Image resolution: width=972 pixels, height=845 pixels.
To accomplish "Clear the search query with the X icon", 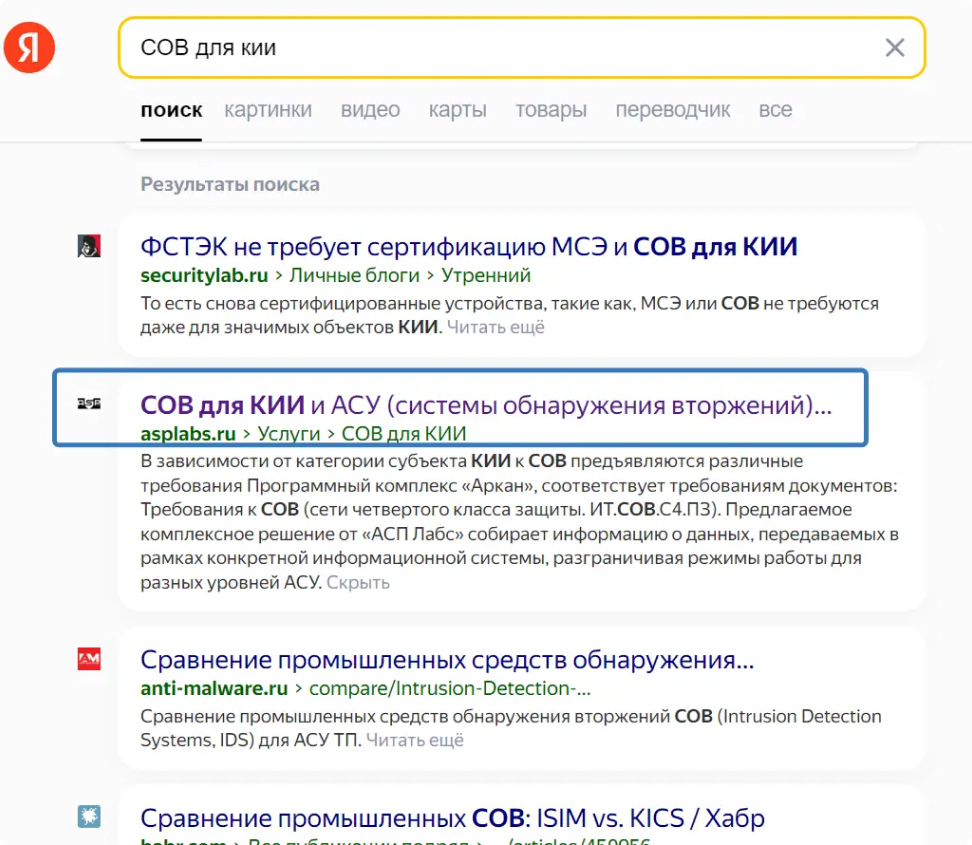I will pos(893,47).
